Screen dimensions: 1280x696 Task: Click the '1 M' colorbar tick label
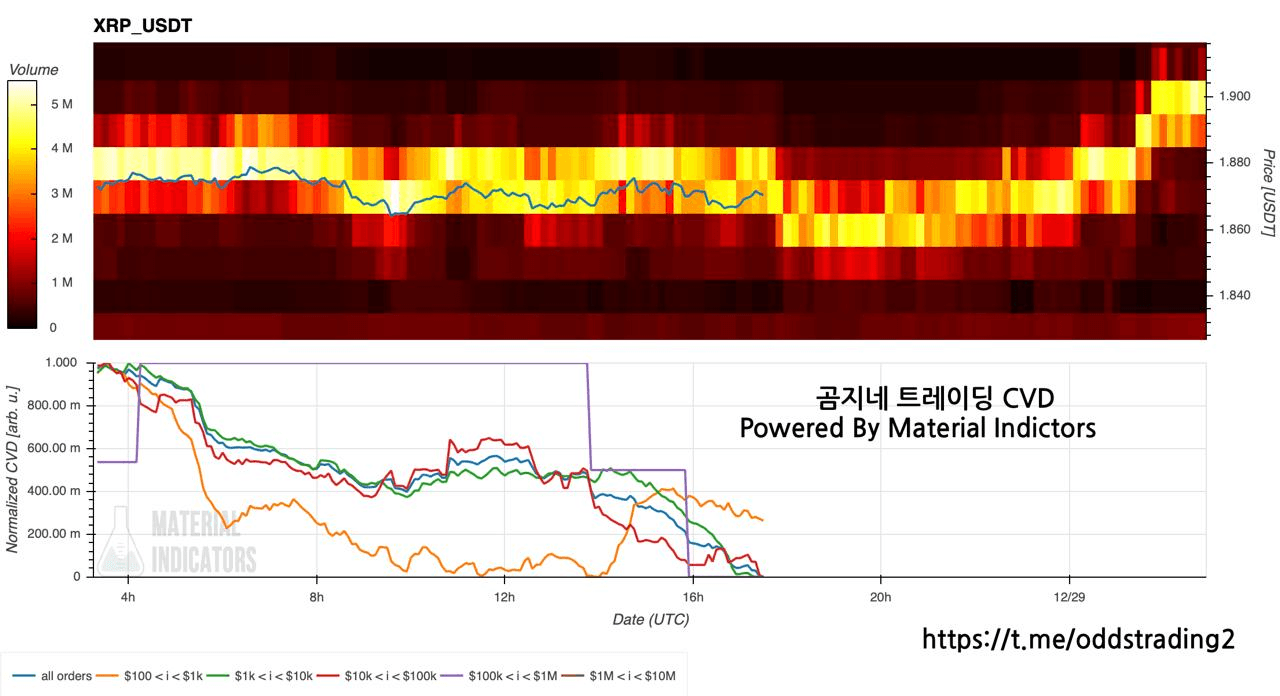click(61, 283)
